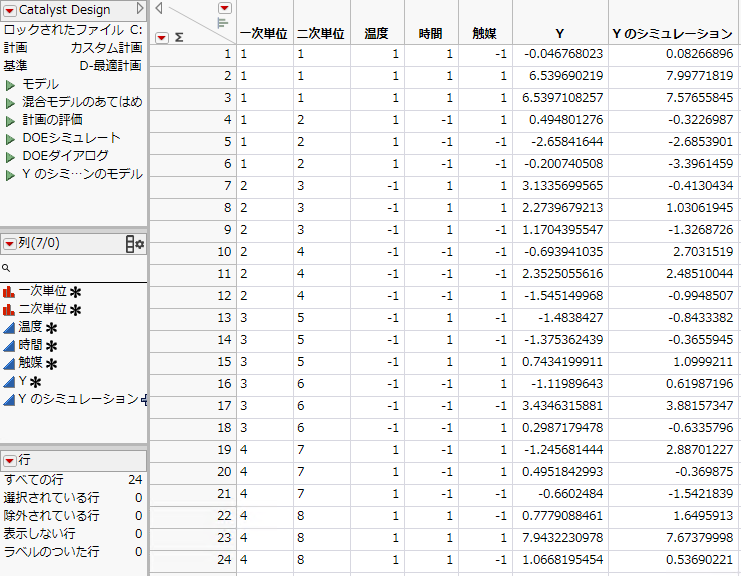Image resolution: width=741 pixels, height=576 pixels.
Task: Select Y のシミュレーション in columns list
Action: (78, 399)
